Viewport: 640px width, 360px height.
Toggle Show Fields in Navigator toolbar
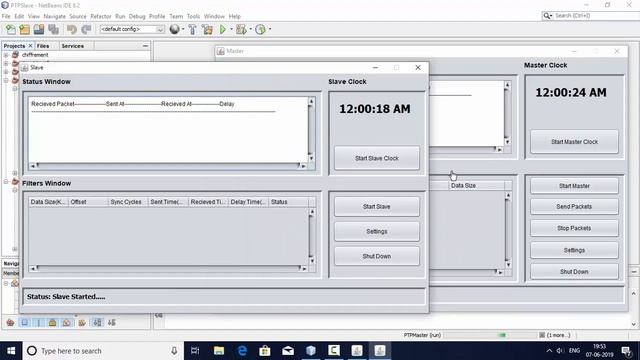point(25,322)
